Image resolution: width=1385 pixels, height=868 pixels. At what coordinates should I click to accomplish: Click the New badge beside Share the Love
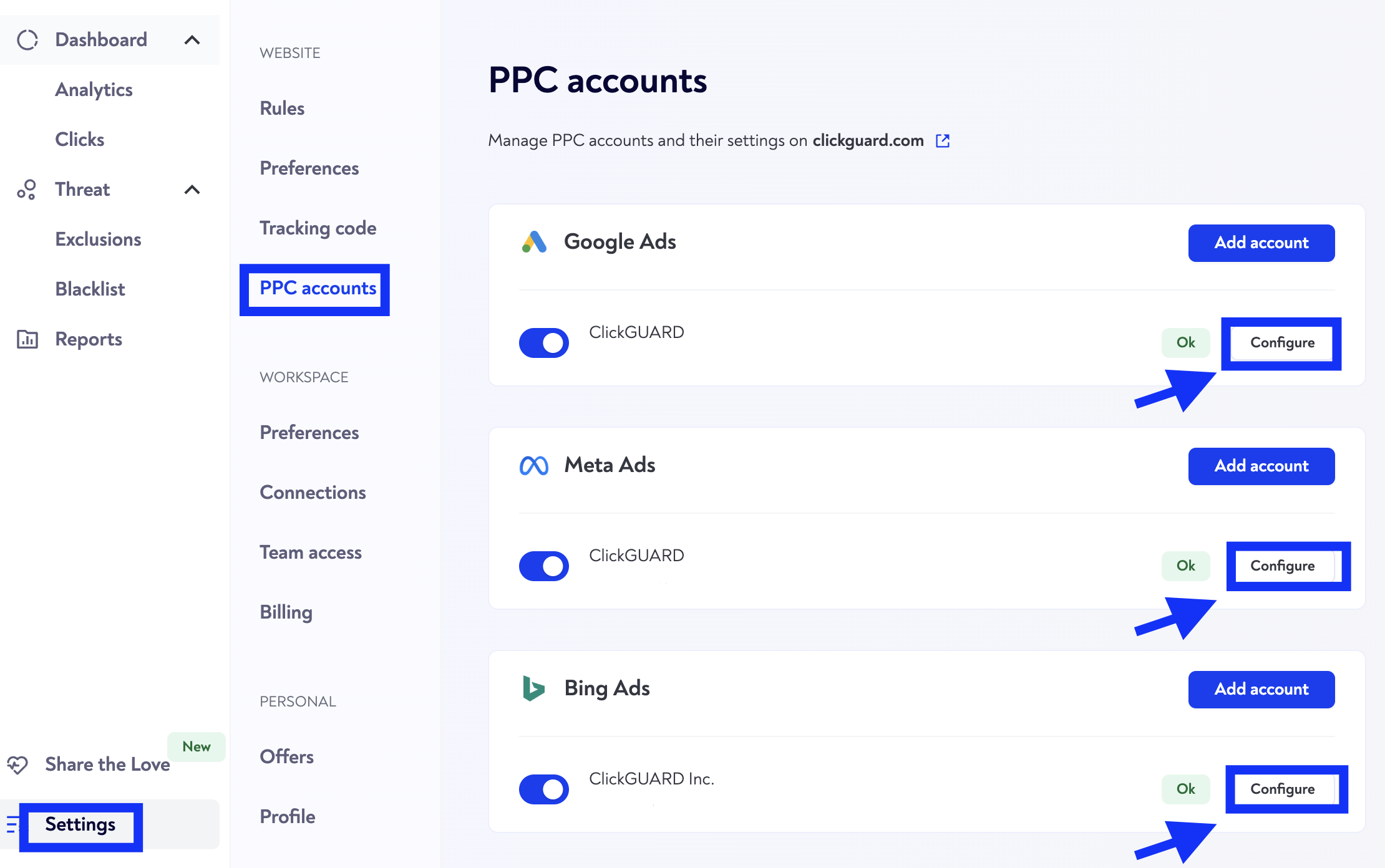point(196,747)
